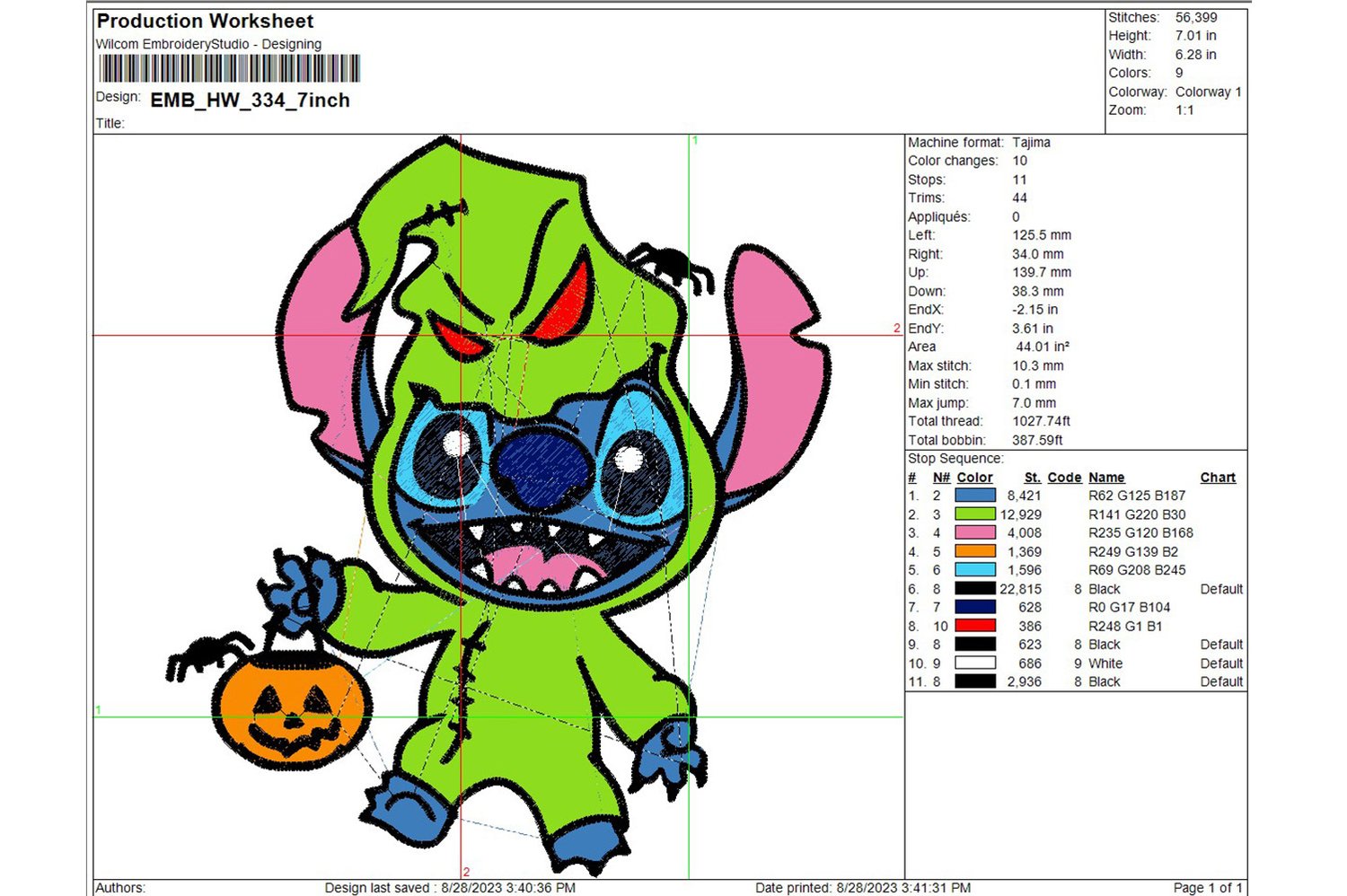Pick the pink R235 G120 B168 swatch
1347x896 pixels.
click(x=975, y=532)
